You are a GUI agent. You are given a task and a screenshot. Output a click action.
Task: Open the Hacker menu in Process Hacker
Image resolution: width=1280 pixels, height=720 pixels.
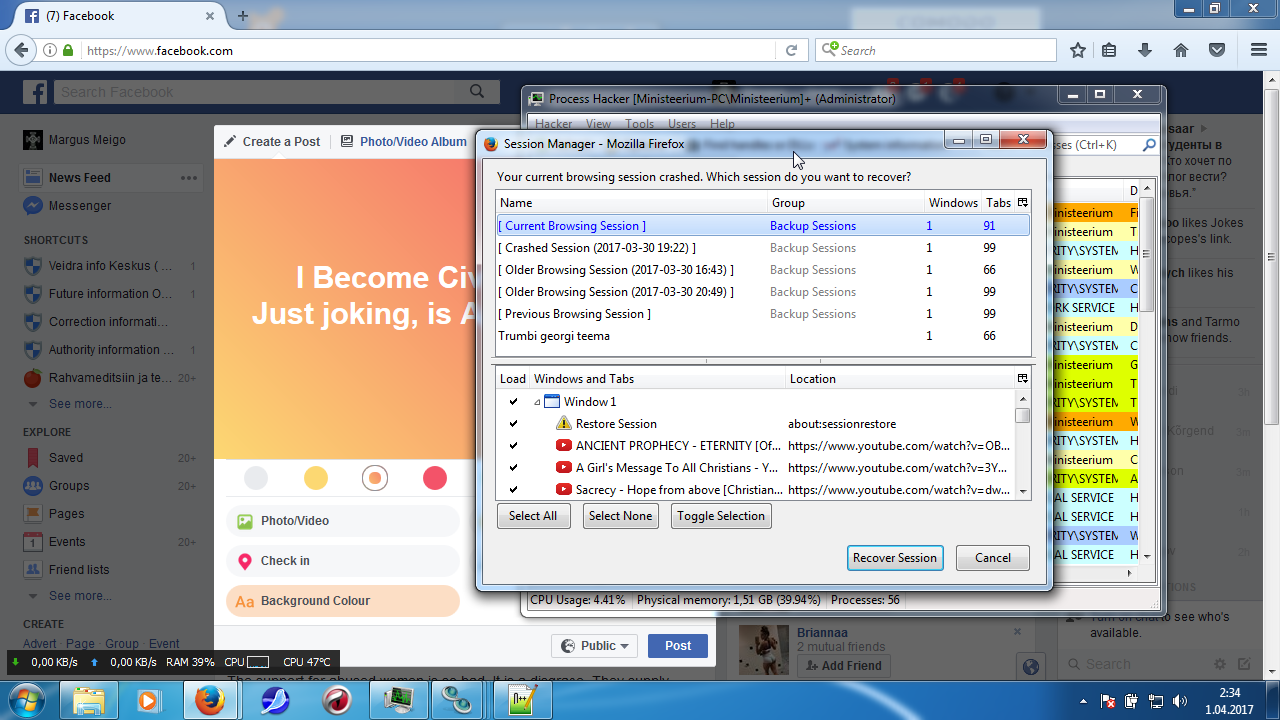[x=553, y=124]
